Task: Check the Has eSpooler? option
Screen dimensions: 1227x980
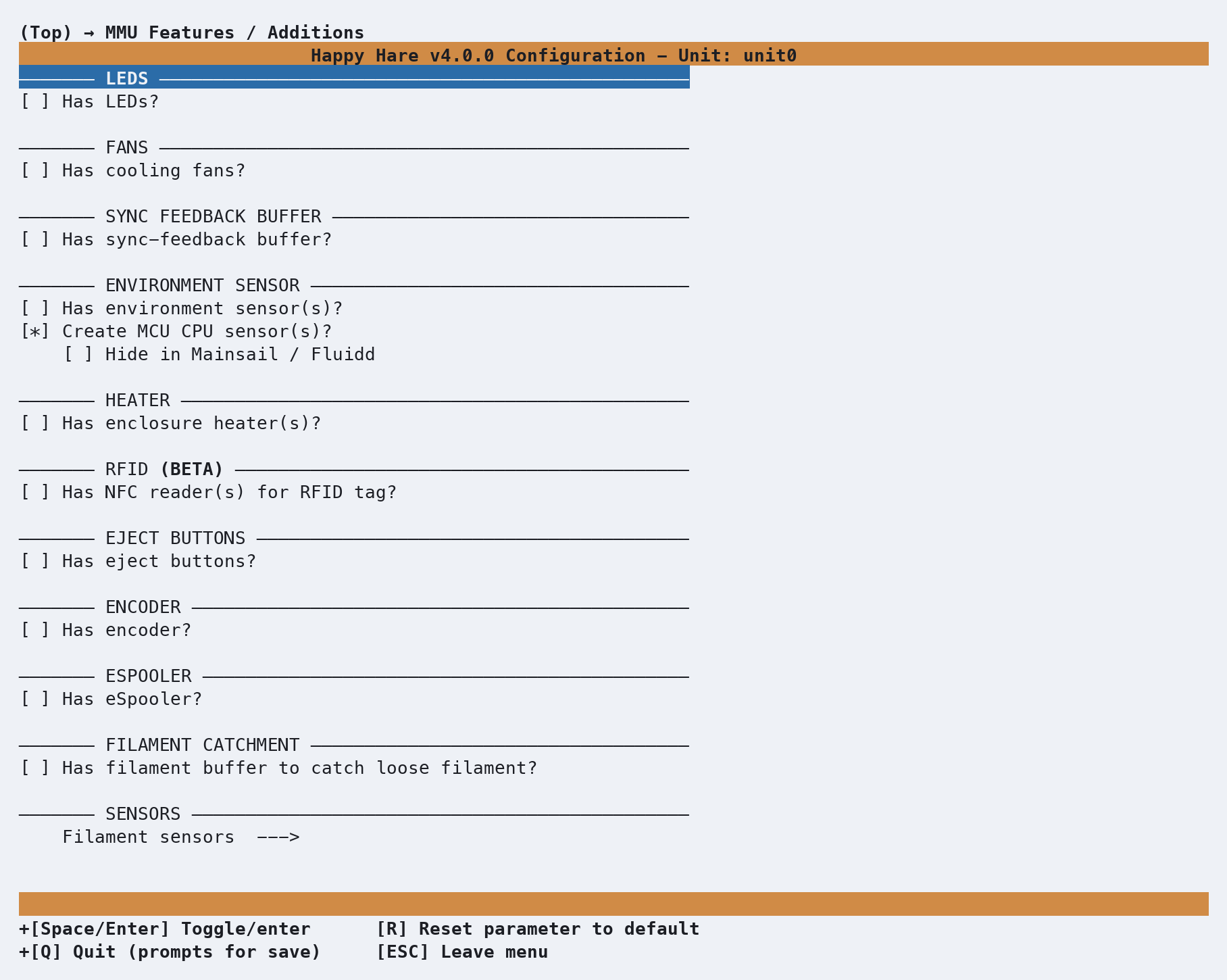Action: coord(35,700)
